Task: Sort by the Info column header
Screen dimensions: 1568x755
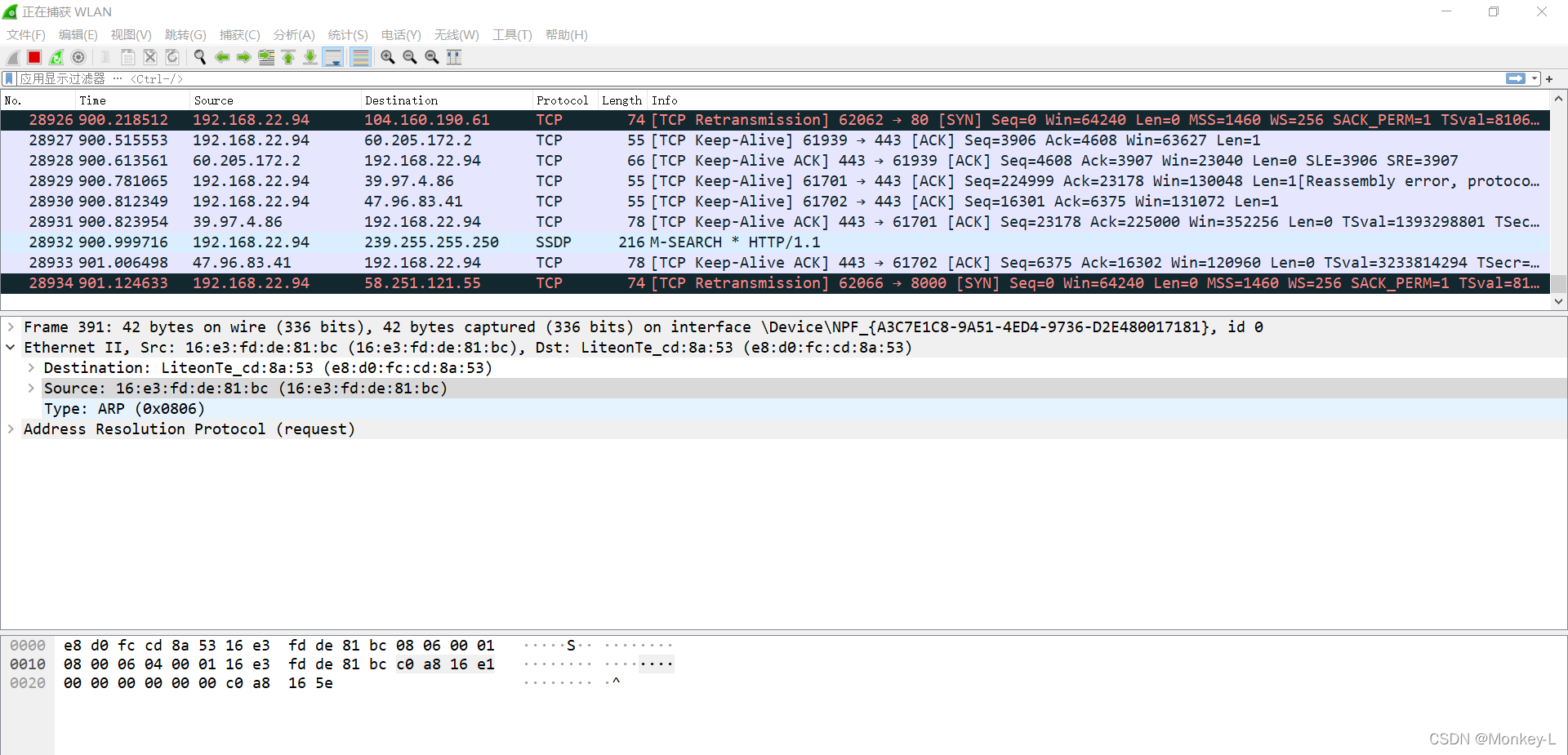Action: coord(1098,100)
